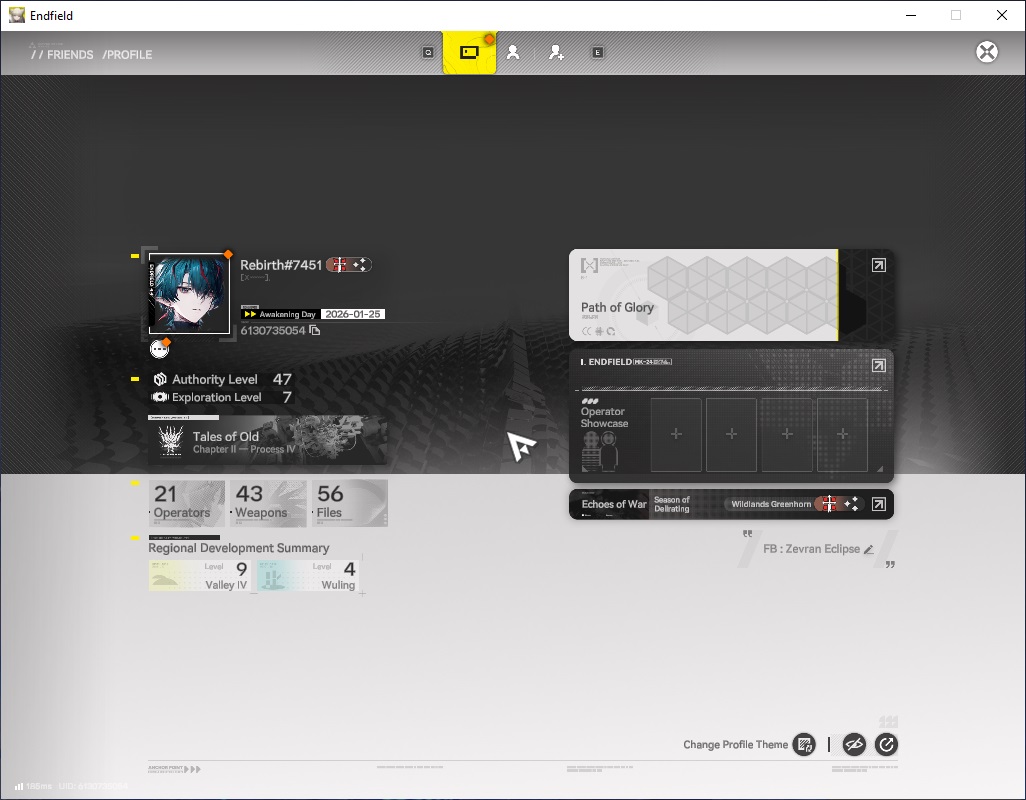The height and width of the screenshot is (800, 1026).
Task: Open the Valley IV regional development card
Action: click(199, 576)
